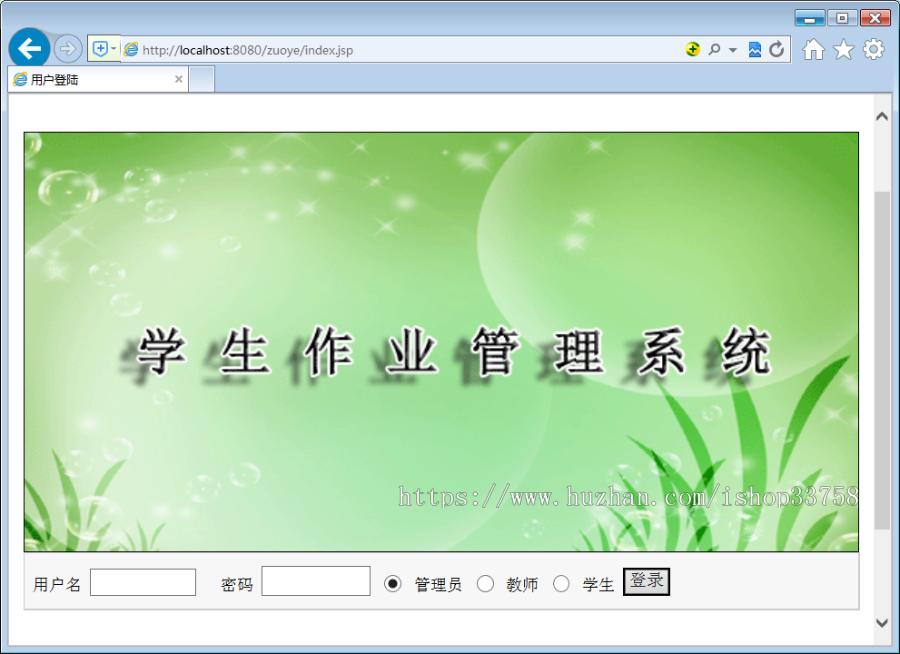This screenshot has width=900, height=654.
Task: View Favorites via the star icon
Action: pyautogui.click(x=844, y=49)
